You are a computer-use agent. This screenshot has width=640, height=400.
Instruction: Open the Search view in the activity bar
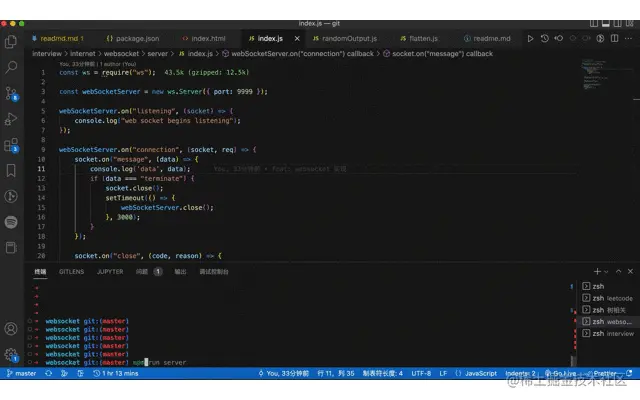(x=11, y=67)
